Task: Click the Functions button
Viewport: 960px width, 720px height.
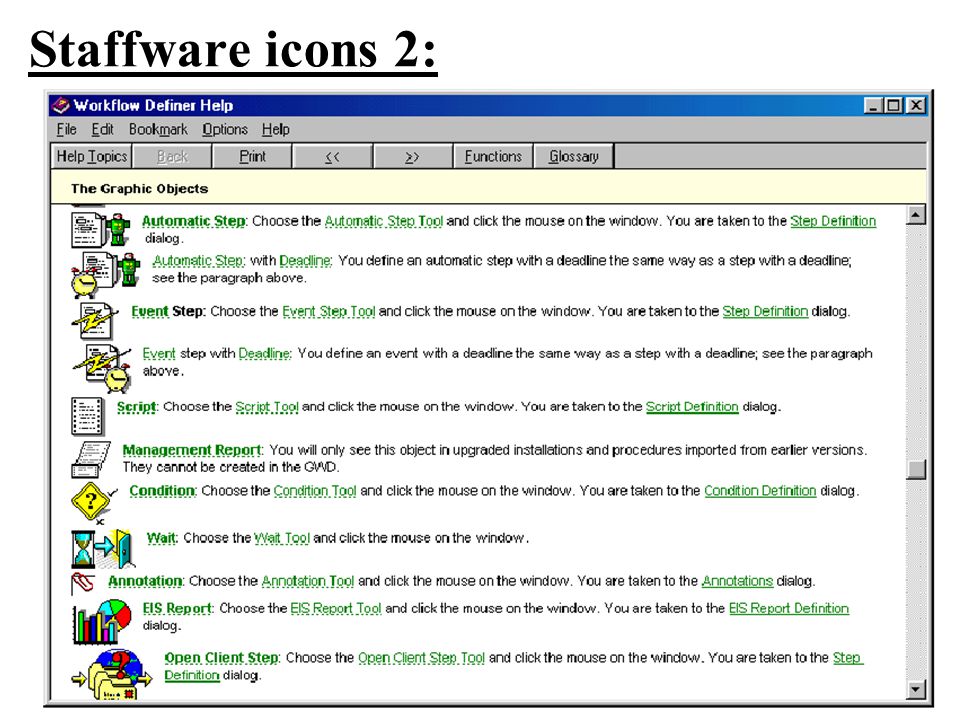Action: pyautogui.click(x=493, y=156)
